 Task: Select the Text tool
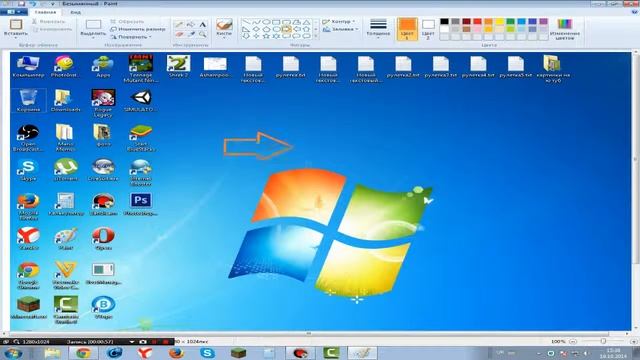(x=202, y=24)
